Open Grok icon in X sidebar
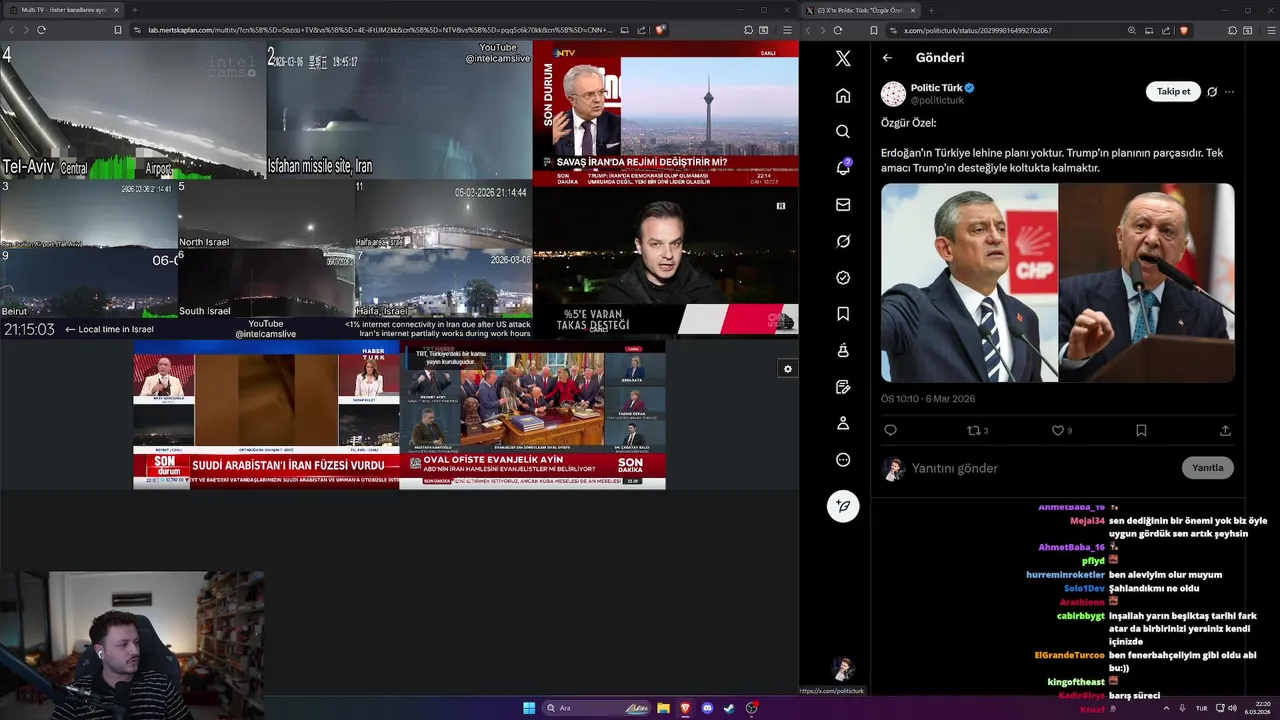The image size is (1280, 720). pos(843,241)
